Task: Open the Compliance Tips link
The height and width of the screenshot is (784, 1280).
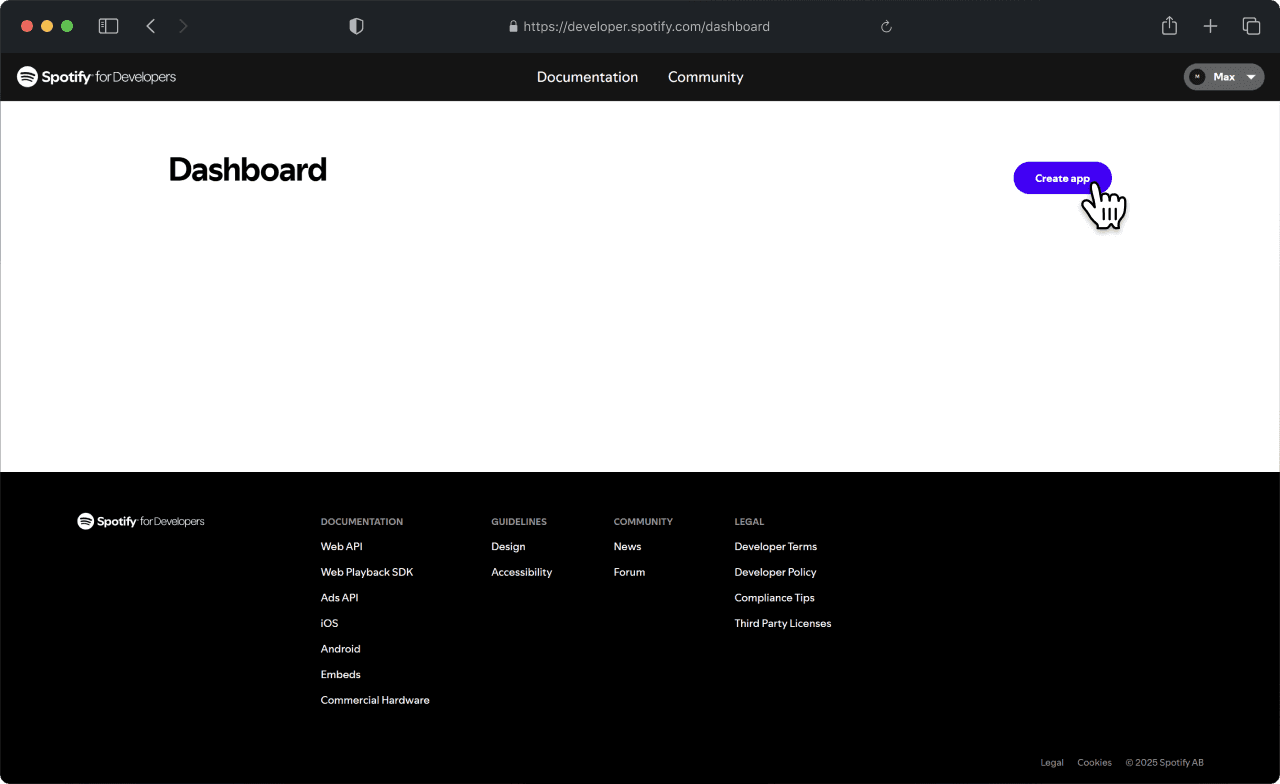Action: (x=774, y=598)
